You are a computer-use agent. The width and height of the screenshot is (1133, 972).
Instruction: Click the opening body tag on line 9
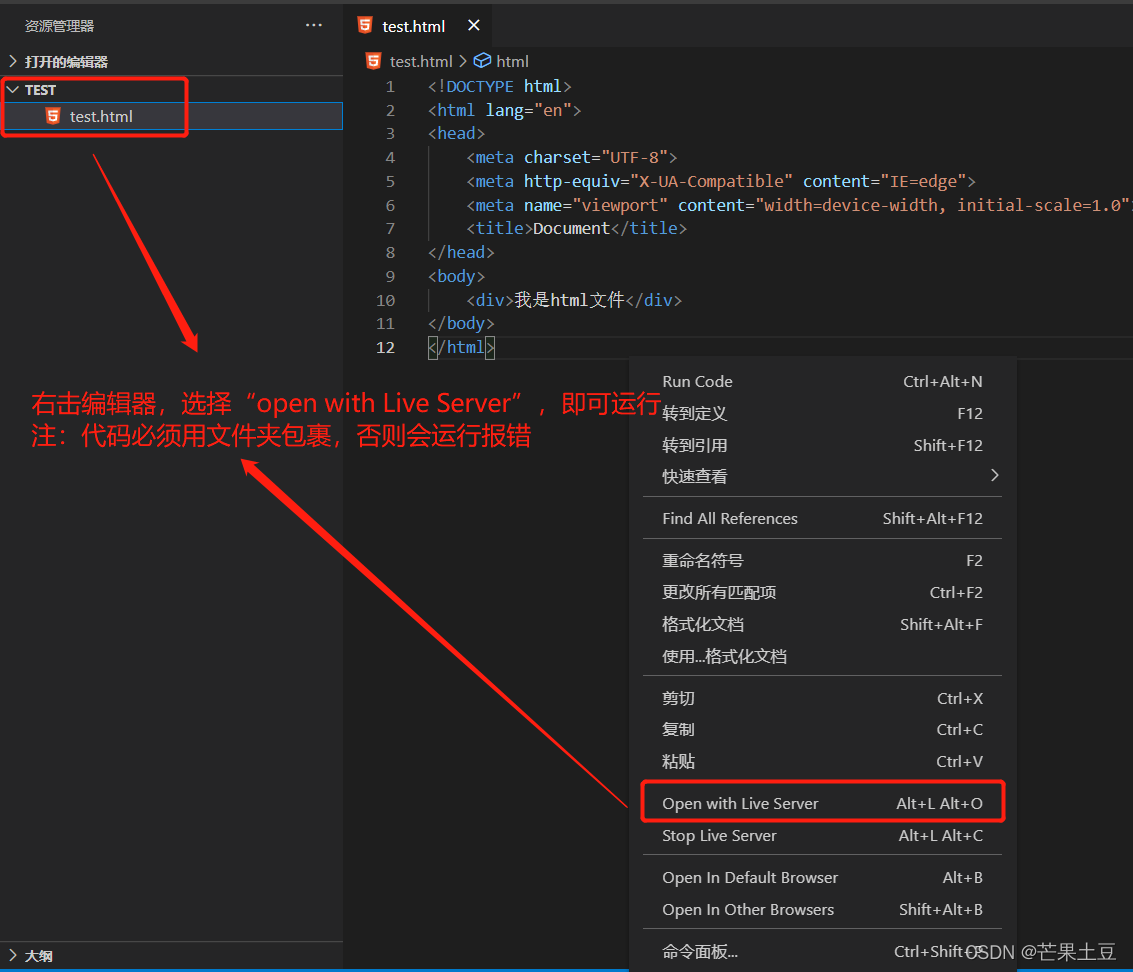coord(457,276)
